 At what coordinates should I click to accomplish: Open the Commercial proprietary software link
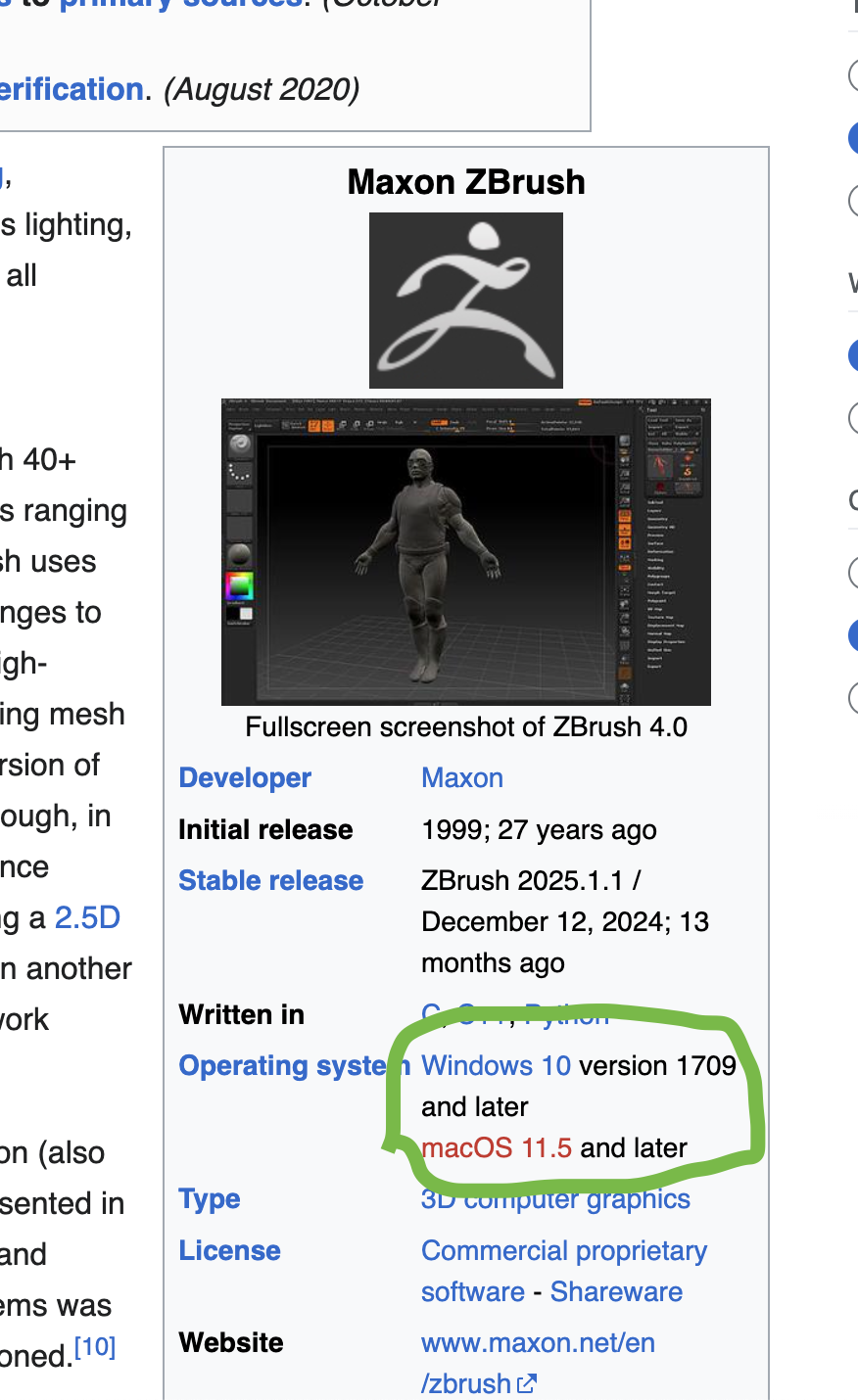[x=564, y=1272]
